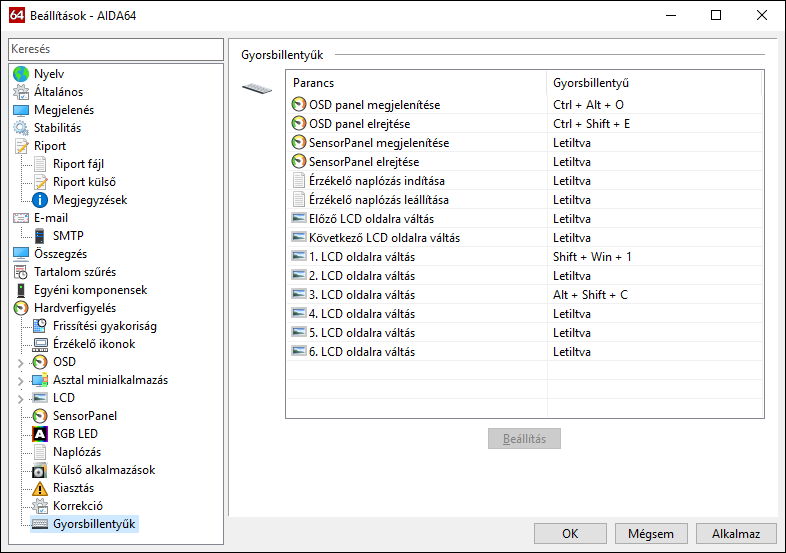The height and width of the screenshot is (553, 786).
Task: Click the Nyelv globe icon
Action: 21,74
